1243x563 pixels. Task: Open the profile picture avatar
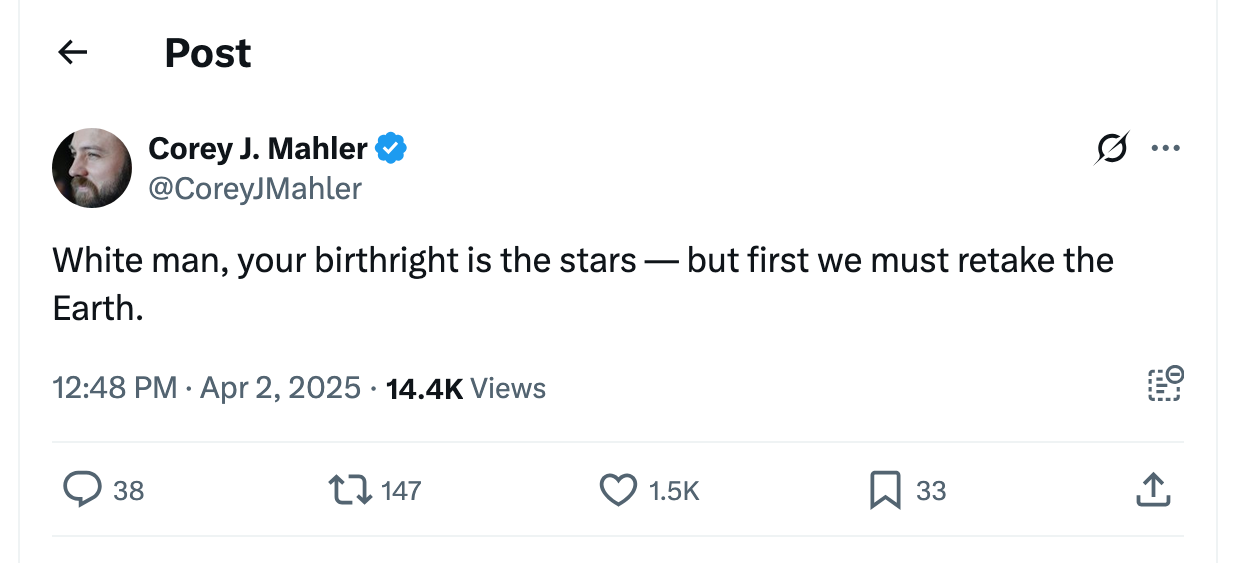[x=92, y=168]
